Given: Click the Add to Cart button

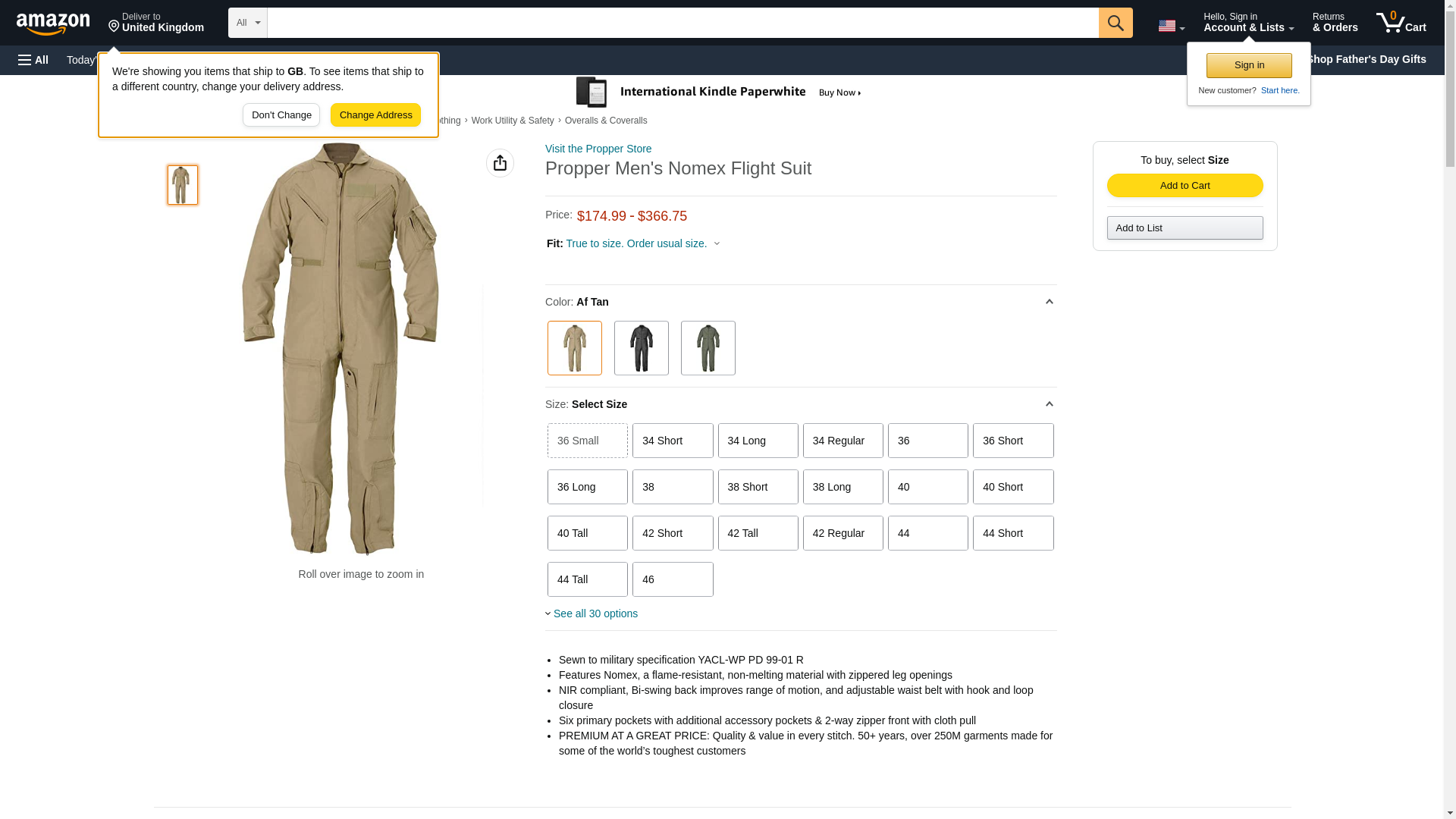Looking at the screenshot, I should coord(1185,186).
